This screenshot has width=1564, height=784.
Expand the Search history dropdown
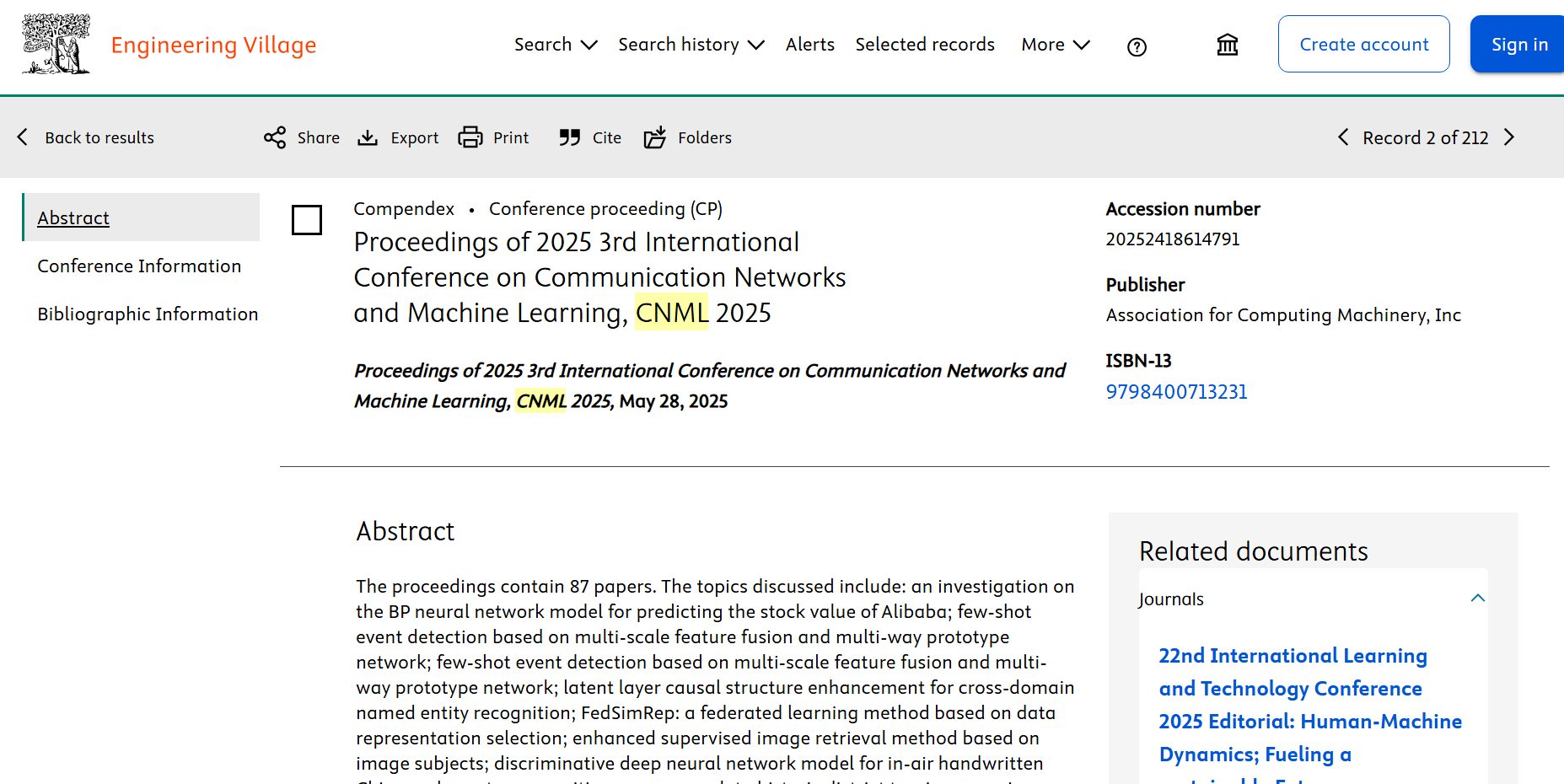[691, 45]
